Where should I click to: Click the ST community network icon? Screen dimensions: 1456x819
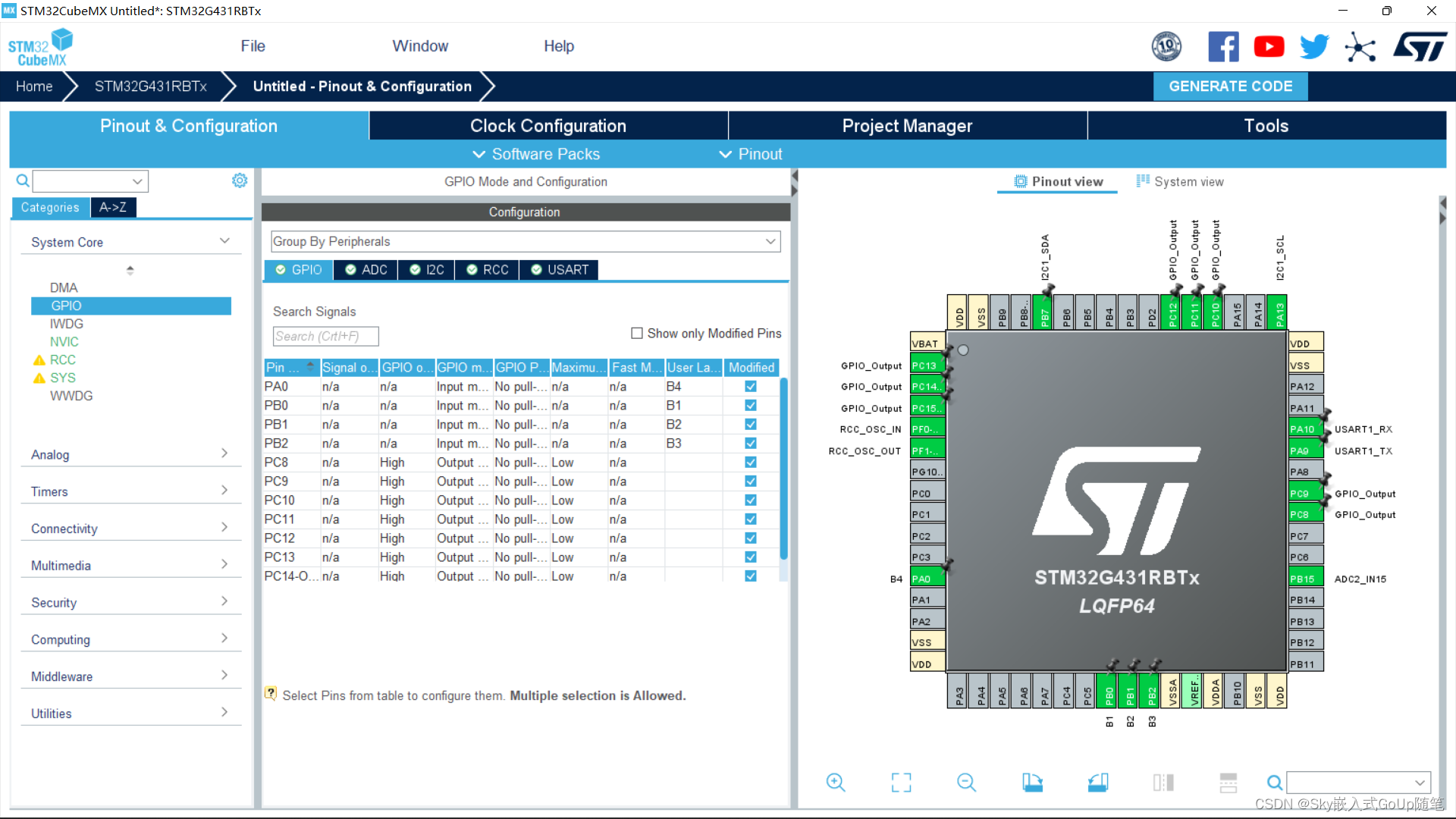[x=1360, y=47]
